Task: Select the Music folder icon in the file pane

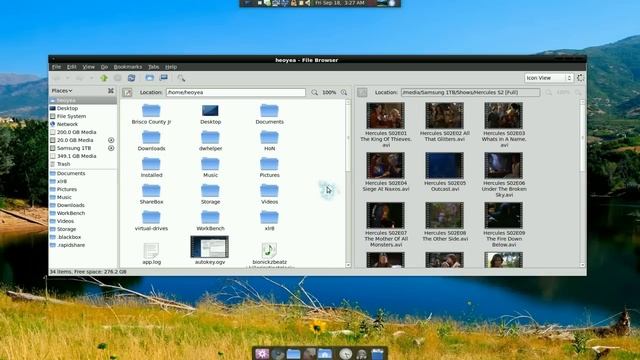Action: pyautogui.click(x=210, y=164)
